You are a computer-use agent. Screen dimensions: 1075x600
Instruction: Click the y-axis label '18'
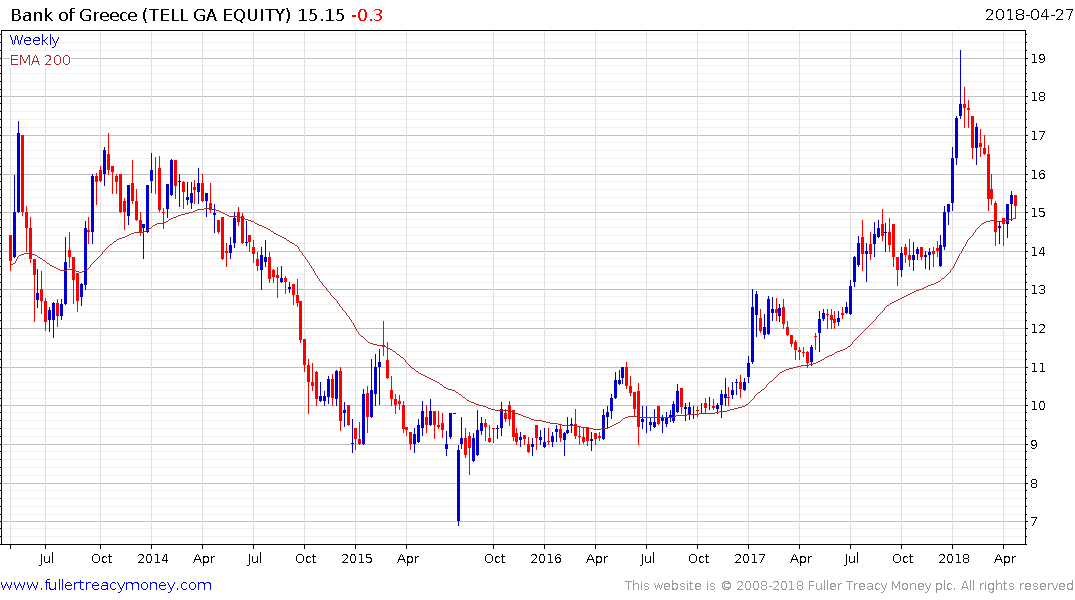[1038, 97]
